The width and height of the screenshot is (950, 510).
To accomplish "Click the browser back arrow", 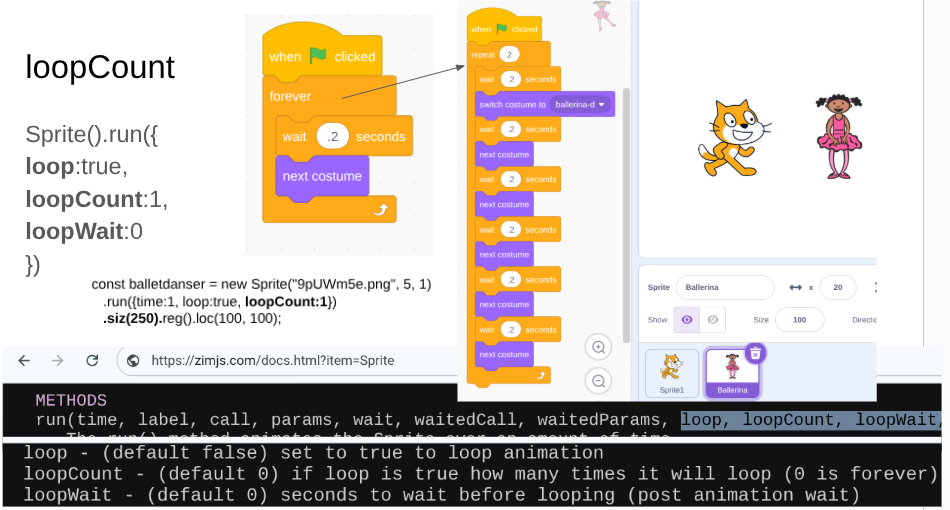I will [24, 360].
